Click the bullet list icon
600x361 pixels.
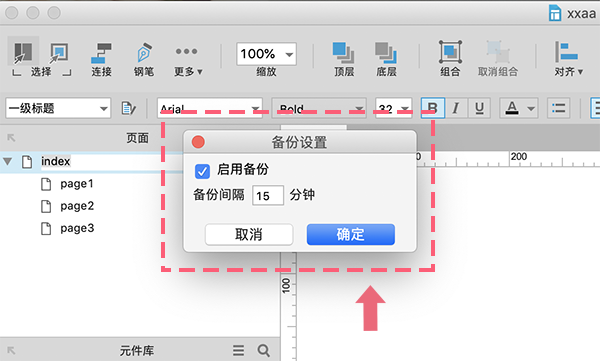pos(558,108)
